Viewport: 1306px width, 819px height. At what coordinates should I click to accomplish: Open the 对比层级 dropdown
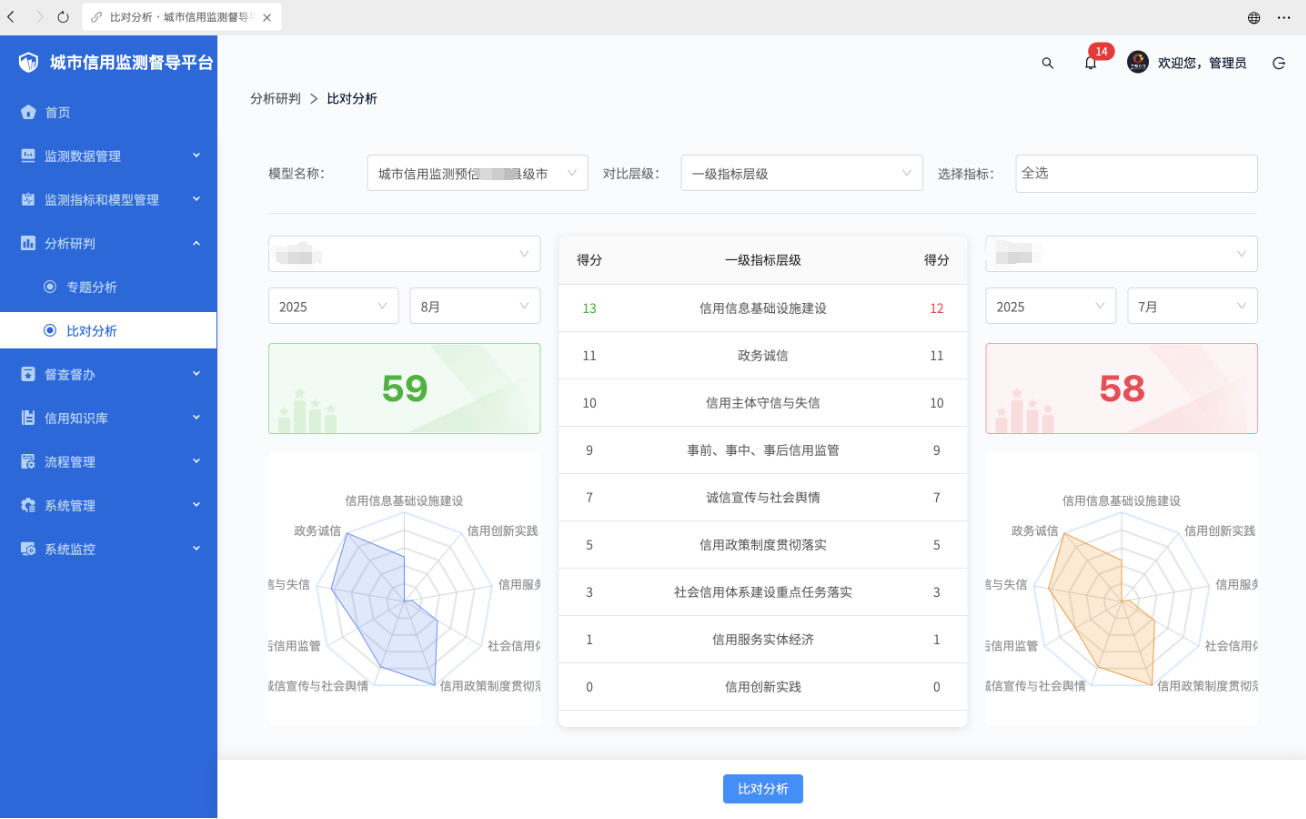pyautogui.click(x=801, y=173)
